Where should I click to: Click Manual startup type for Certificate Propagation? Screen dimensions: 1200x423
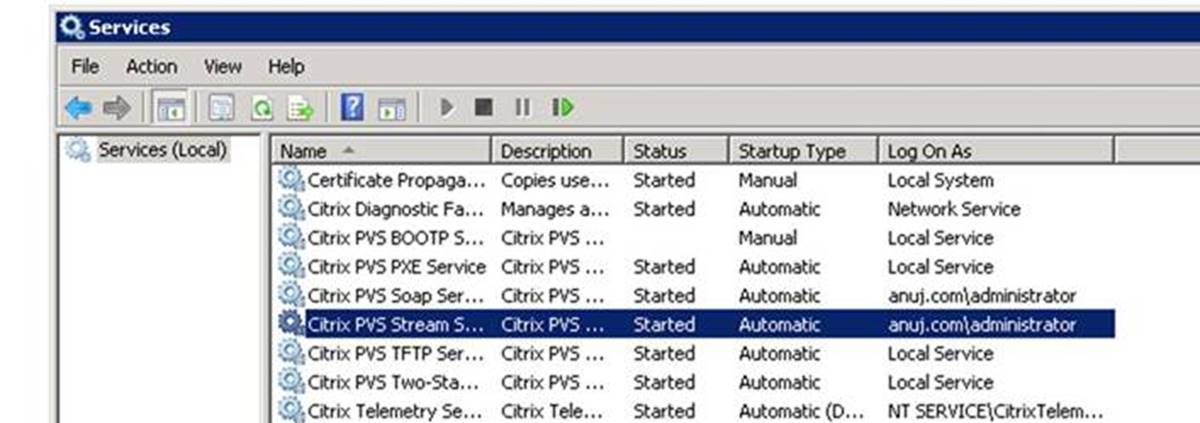[768, 181]
